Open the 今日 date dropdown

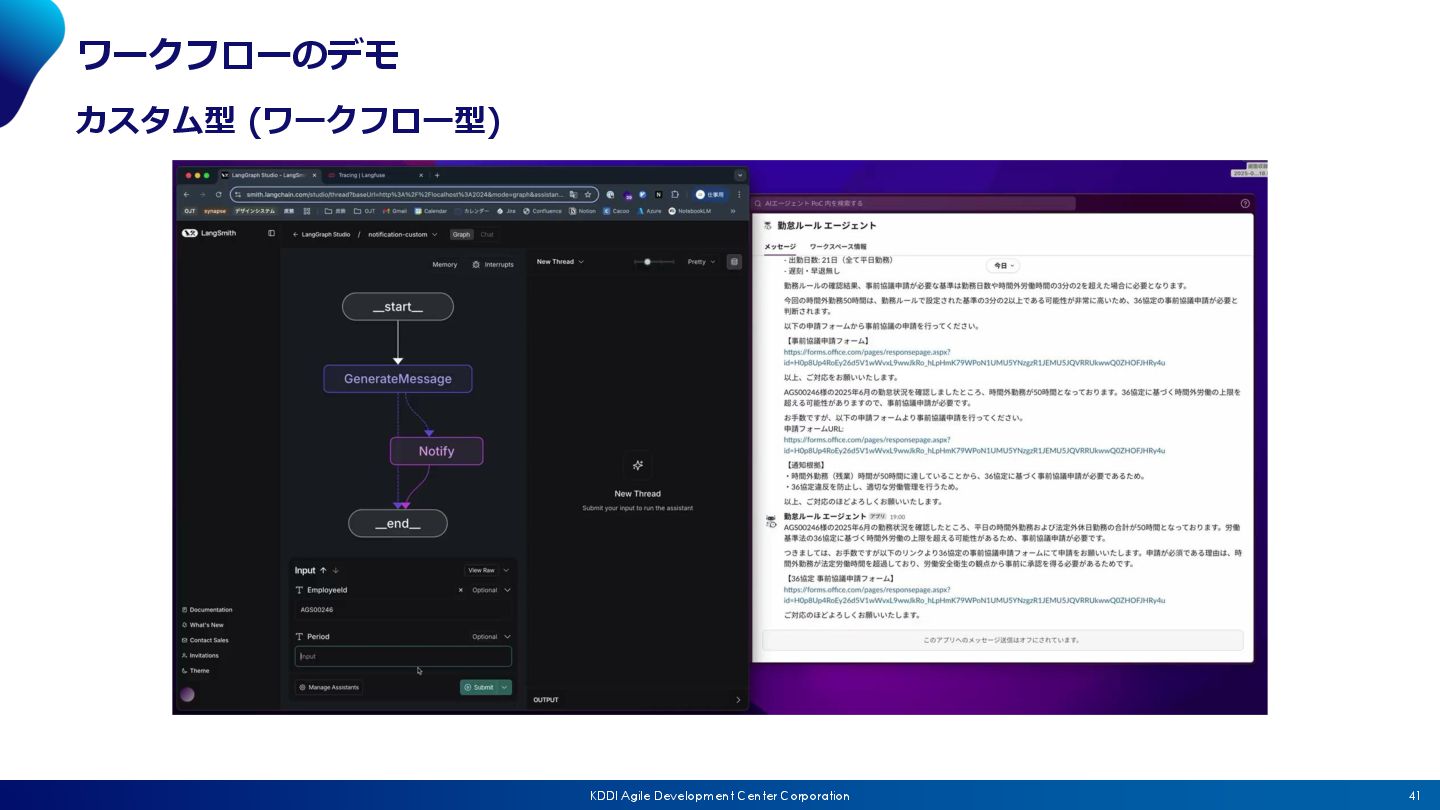pos(1003,266)
